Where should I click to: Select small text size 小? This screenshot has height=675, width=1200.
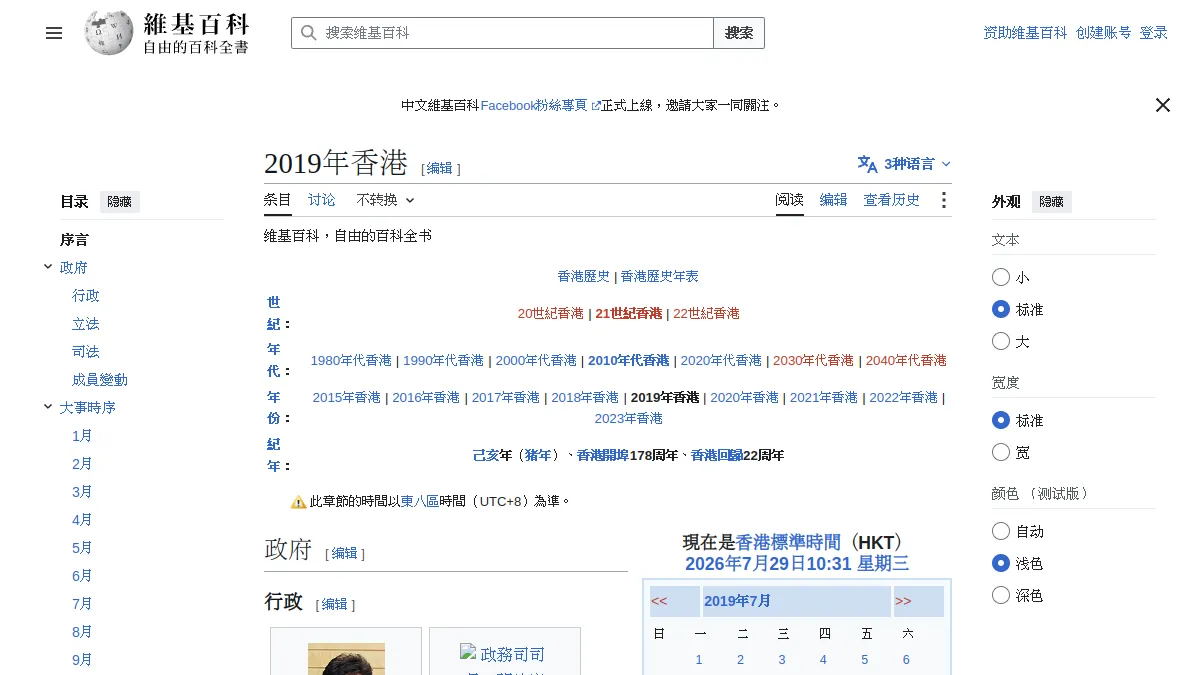tap(1001, 277)
